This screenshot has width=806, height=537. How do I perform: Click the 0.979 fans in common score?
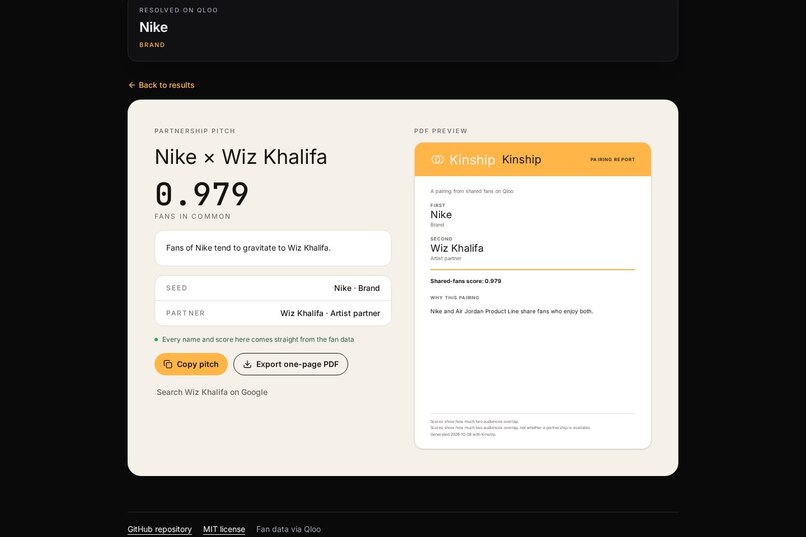click(x=202, y=194)
